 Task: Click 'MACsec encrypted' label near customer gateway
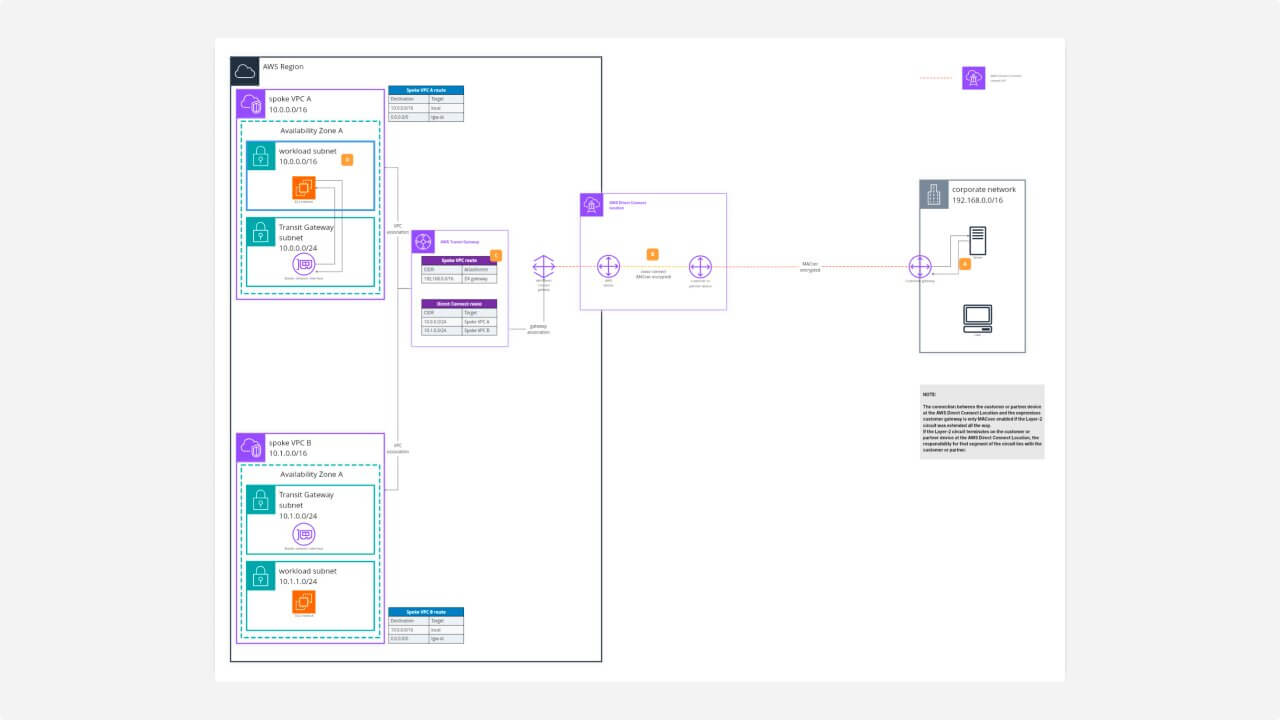(x=810, y=267)
